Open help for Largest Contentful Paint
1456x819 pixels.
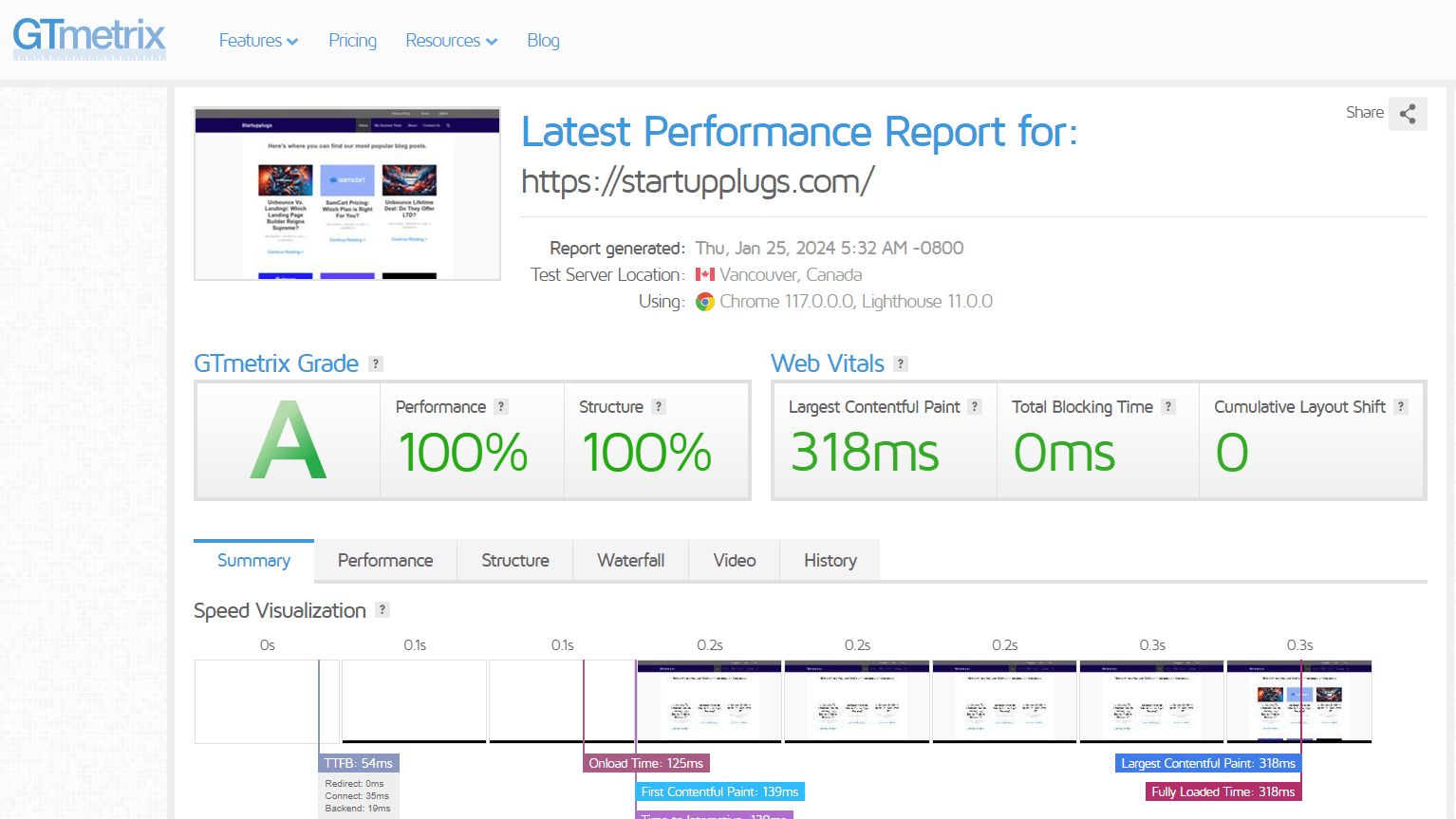click(x=974, y=406)
